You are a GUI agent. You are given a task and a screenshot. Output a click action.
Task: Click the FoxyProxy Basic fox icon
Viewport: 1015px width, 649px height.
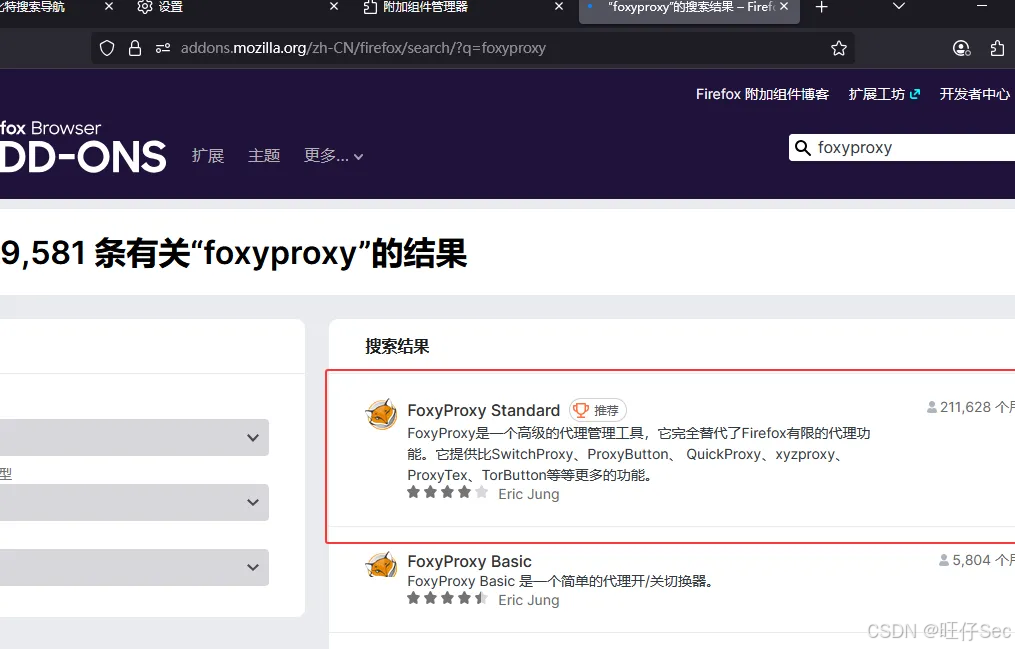[381, 564]
